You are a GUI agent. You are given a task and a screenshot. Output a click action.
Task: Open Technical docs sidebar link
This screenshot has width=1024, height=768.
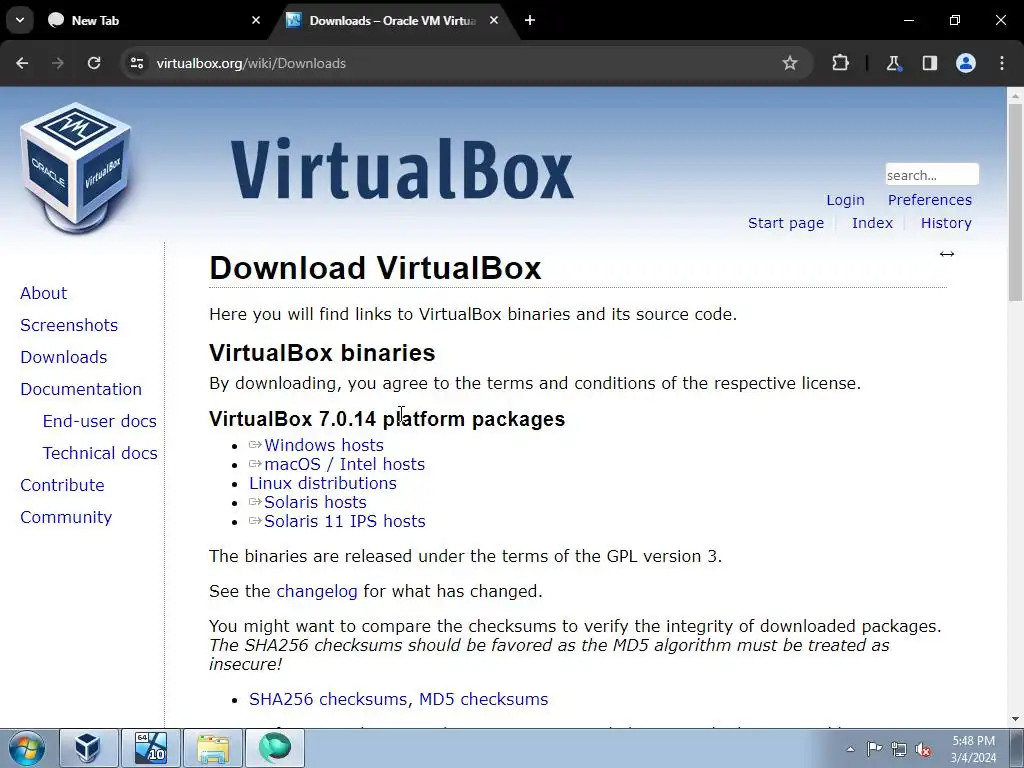[x=100, y=453]
